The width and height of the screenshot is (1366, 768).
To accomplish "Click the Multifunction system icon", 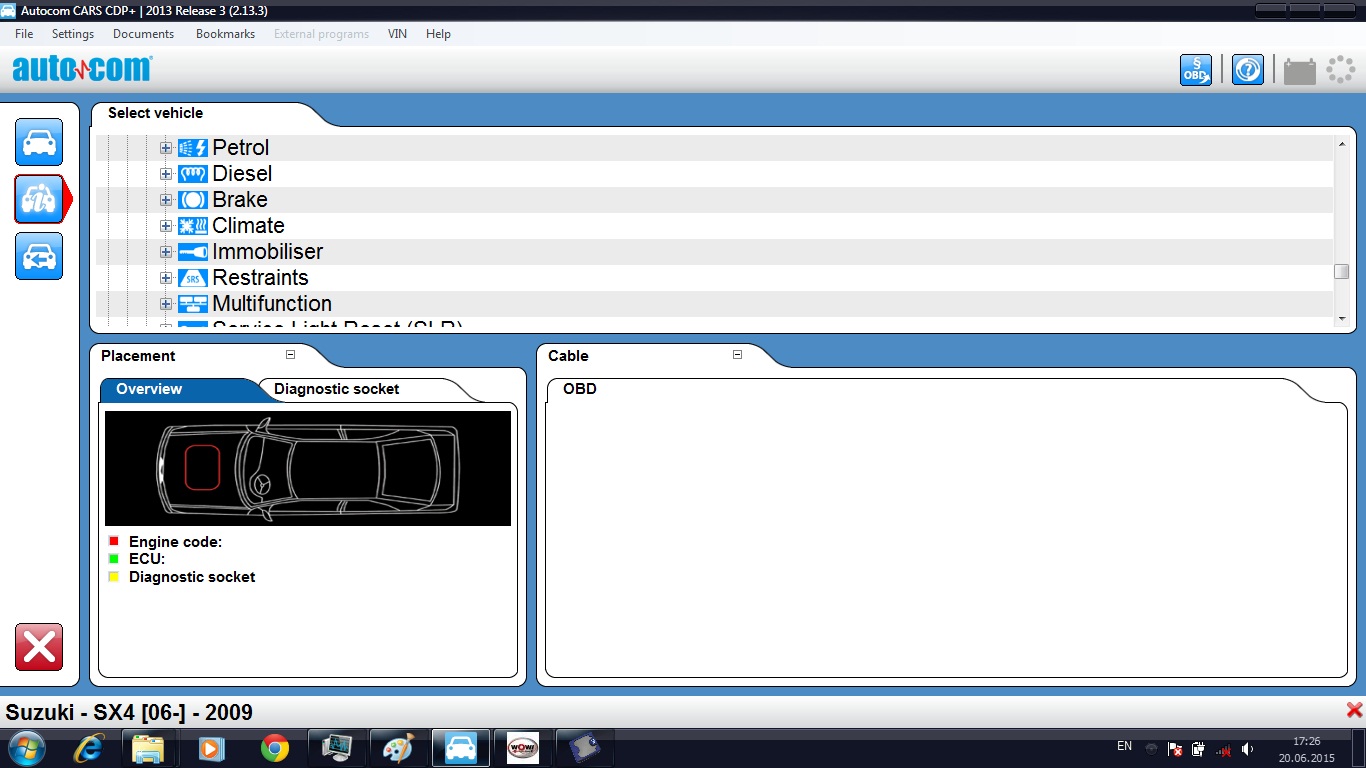I will (x=193, y=304).
